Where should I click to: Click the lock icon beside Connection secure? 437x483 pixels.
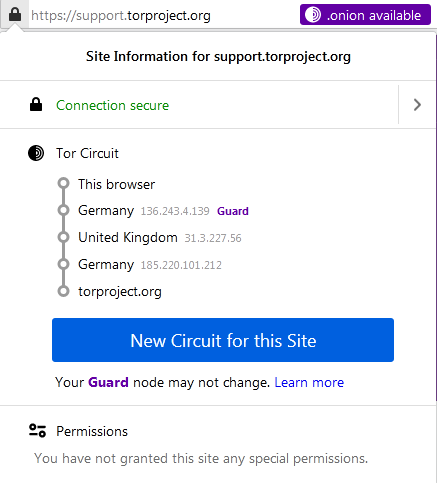(36, 105)
